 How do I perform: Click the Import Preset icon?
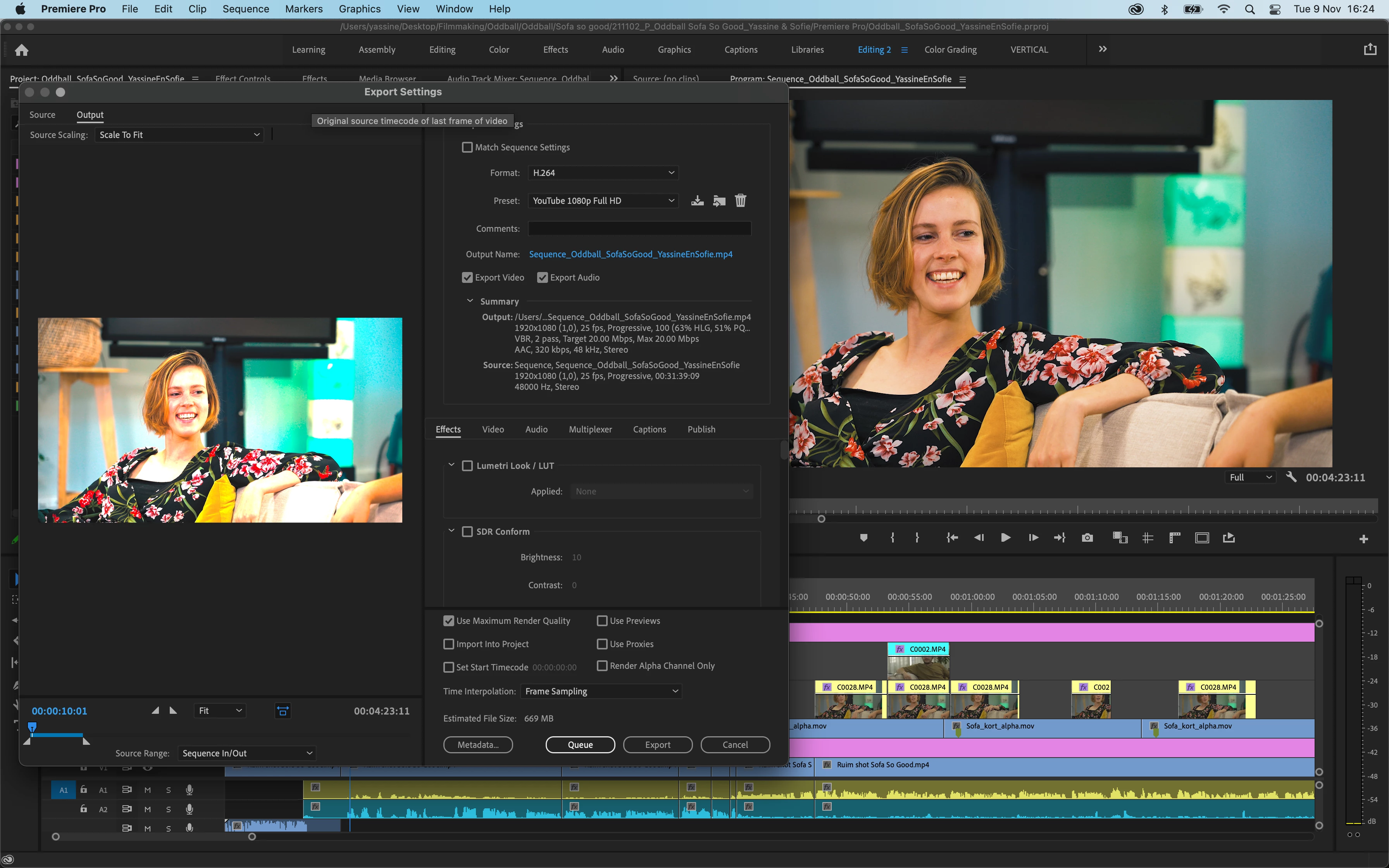click(719, 200)
